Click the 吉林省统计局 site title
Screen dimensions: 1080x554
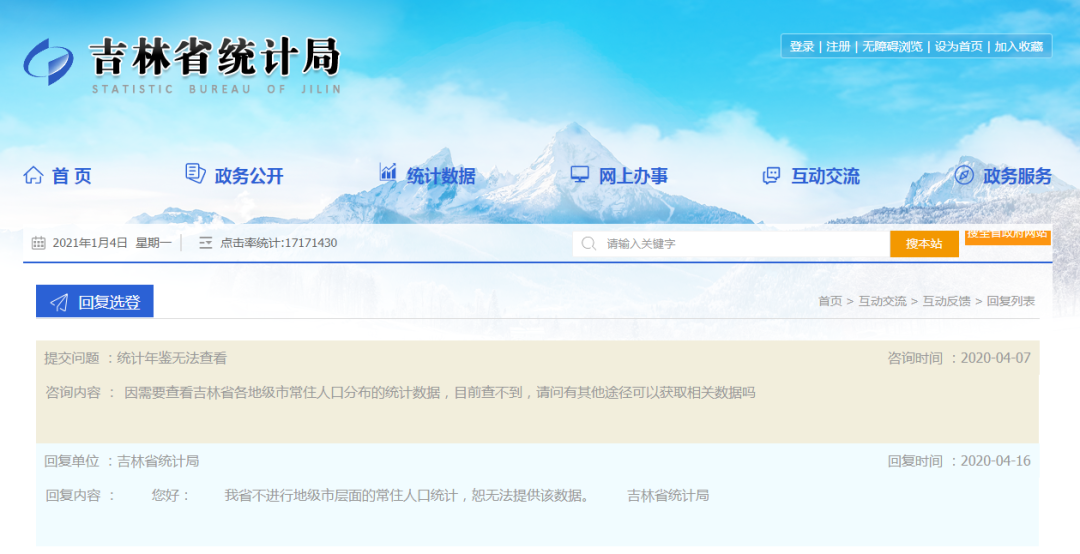coord(215,57)
